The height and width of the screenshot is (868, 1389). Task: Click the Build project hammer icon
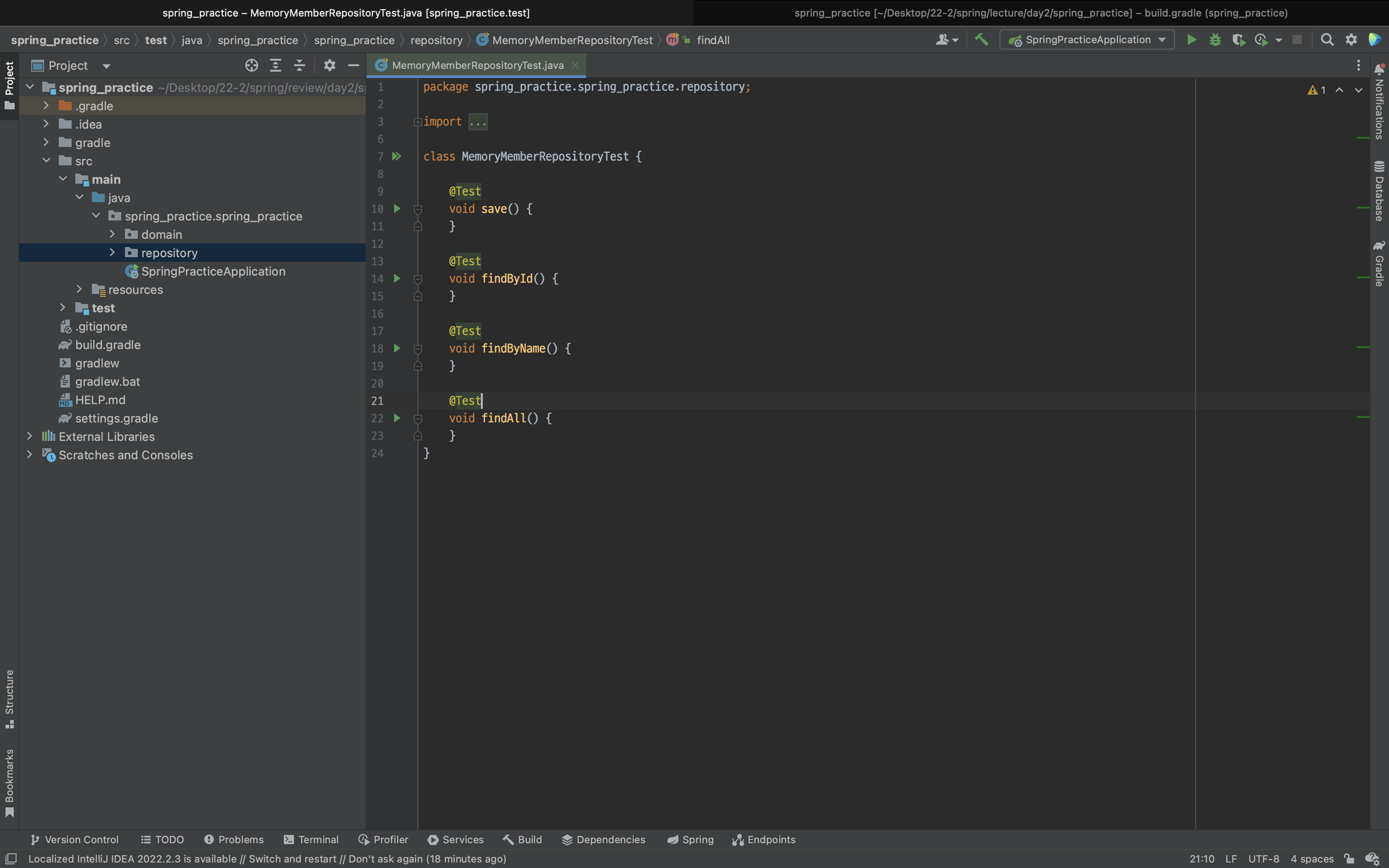tap(982, 39)
